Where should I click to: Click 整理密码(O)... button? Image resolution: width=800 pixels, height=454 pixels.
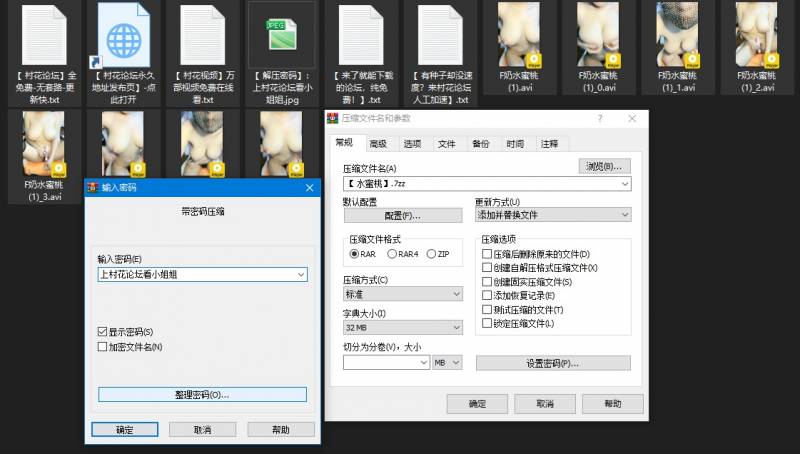(203, 394)
